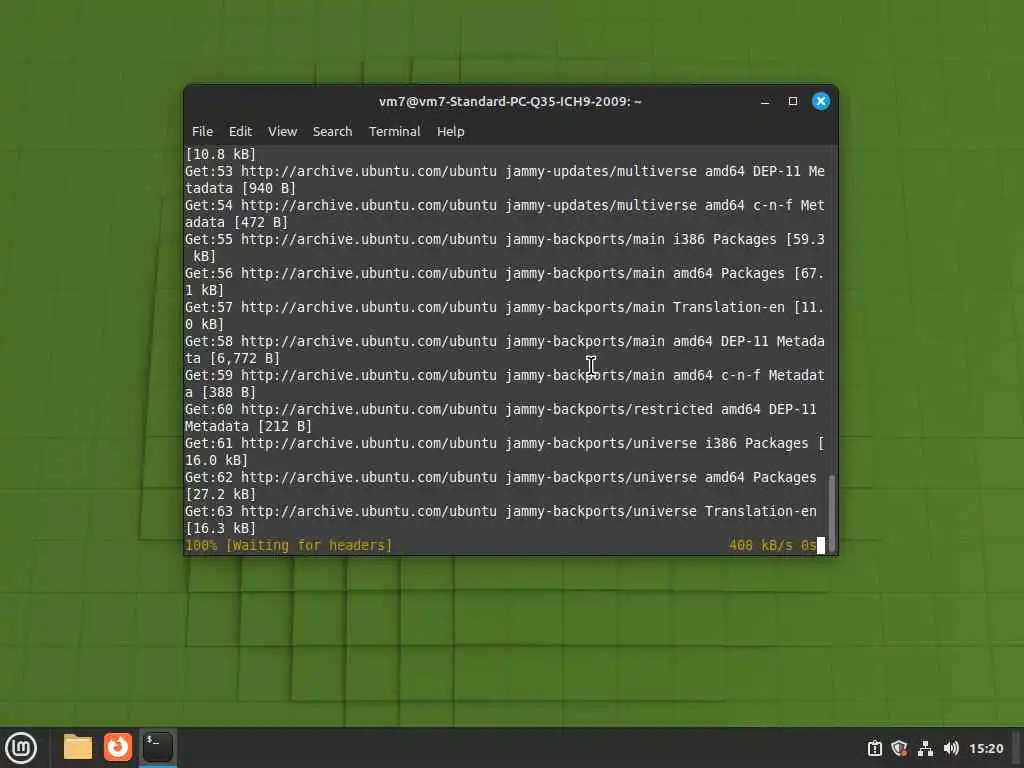Open the Linux Mint start menu

click(21, 747)
